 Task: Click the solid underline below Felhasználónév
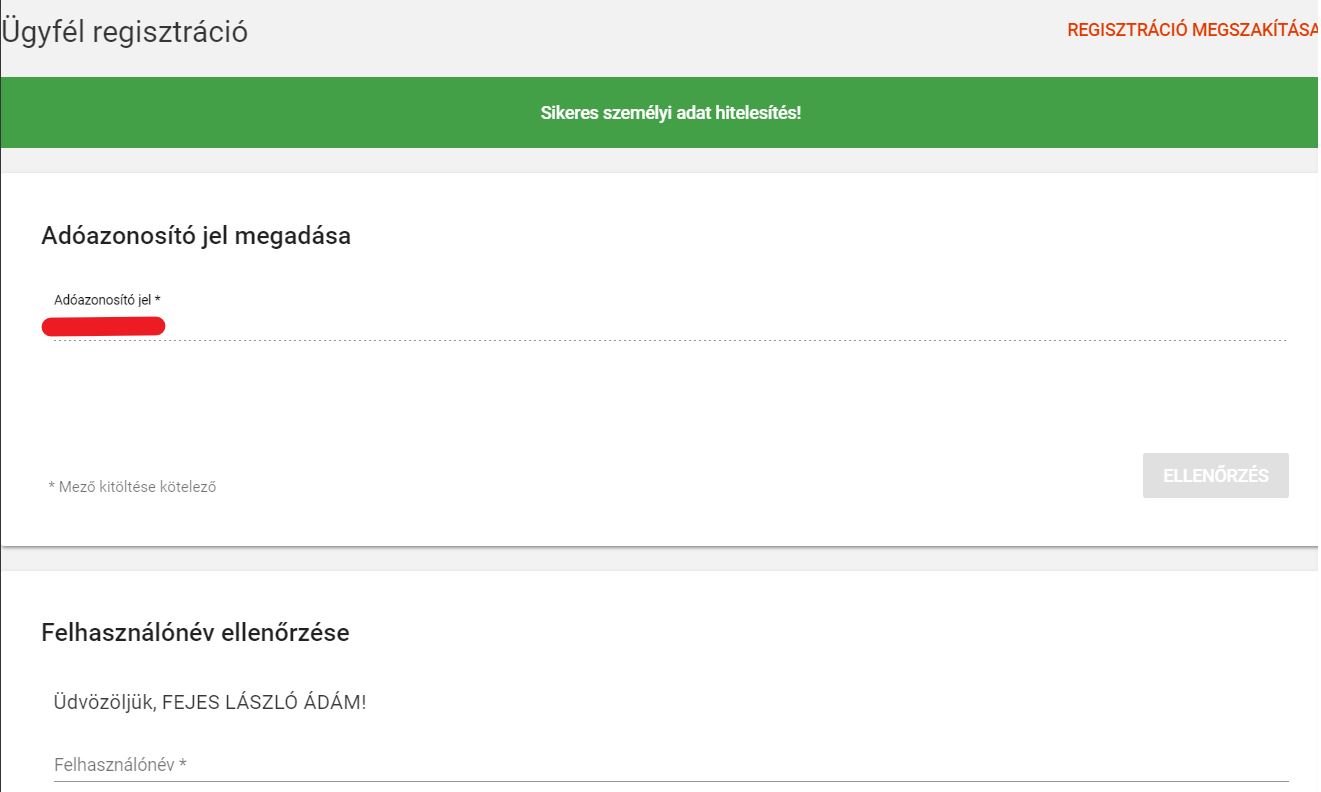[670, 780]
